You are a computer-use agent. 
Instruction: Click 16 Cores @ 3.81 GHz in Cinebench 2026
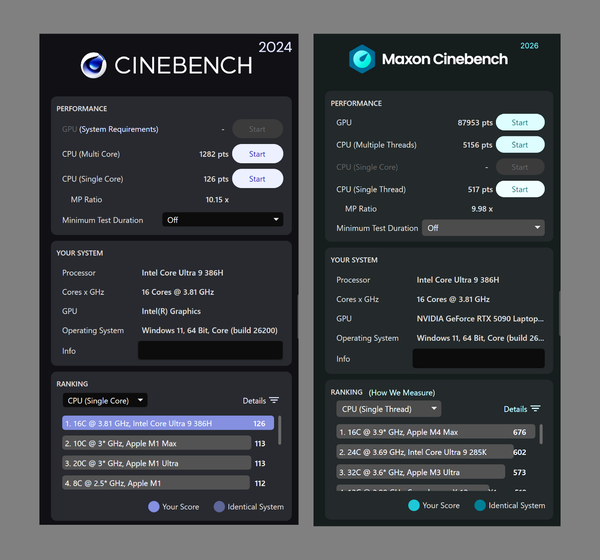[x=453, y=299]
